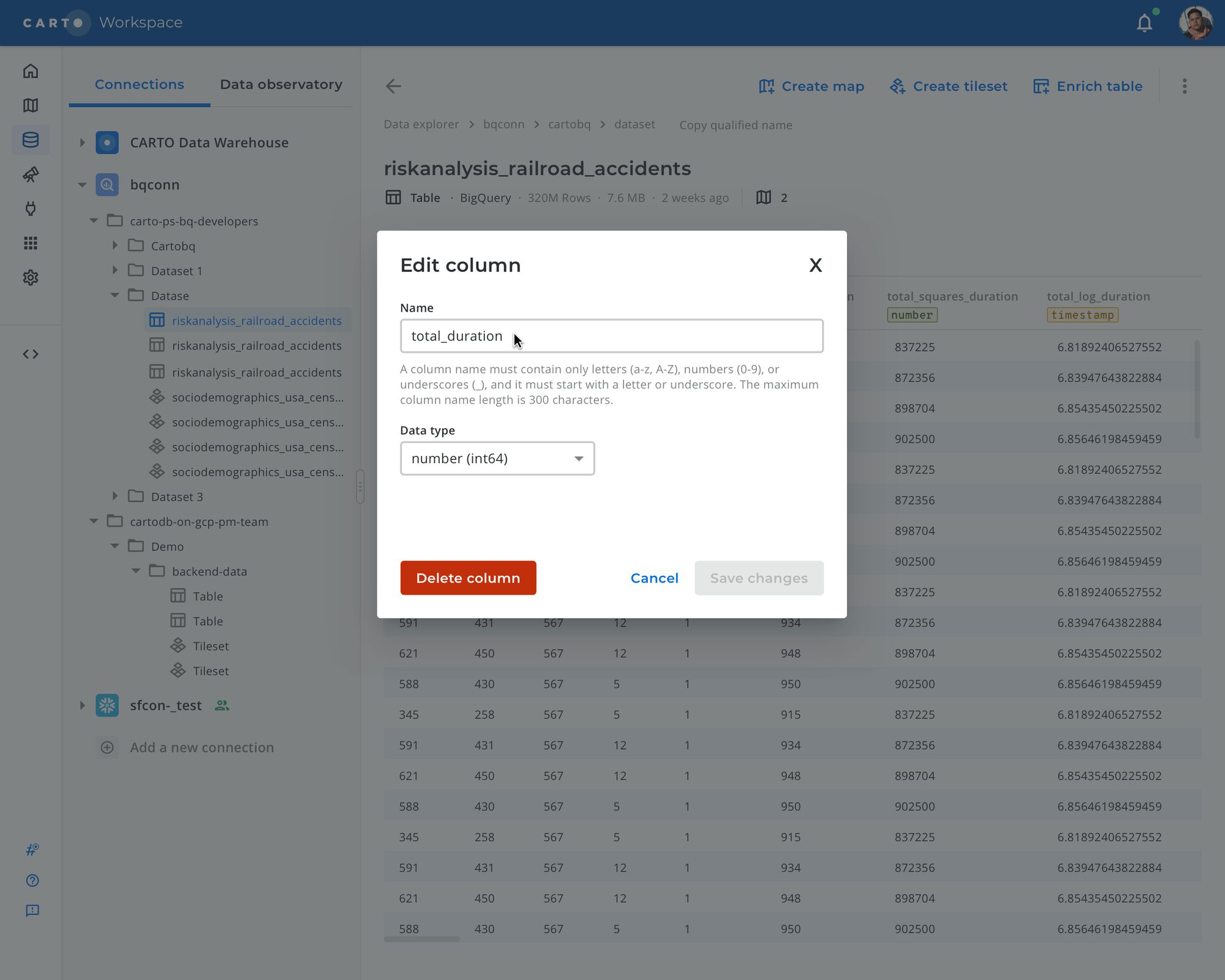This screenshot has height=980, width=1225.
Task: Click bqconn breadcrumb
Action: [503, 124]
